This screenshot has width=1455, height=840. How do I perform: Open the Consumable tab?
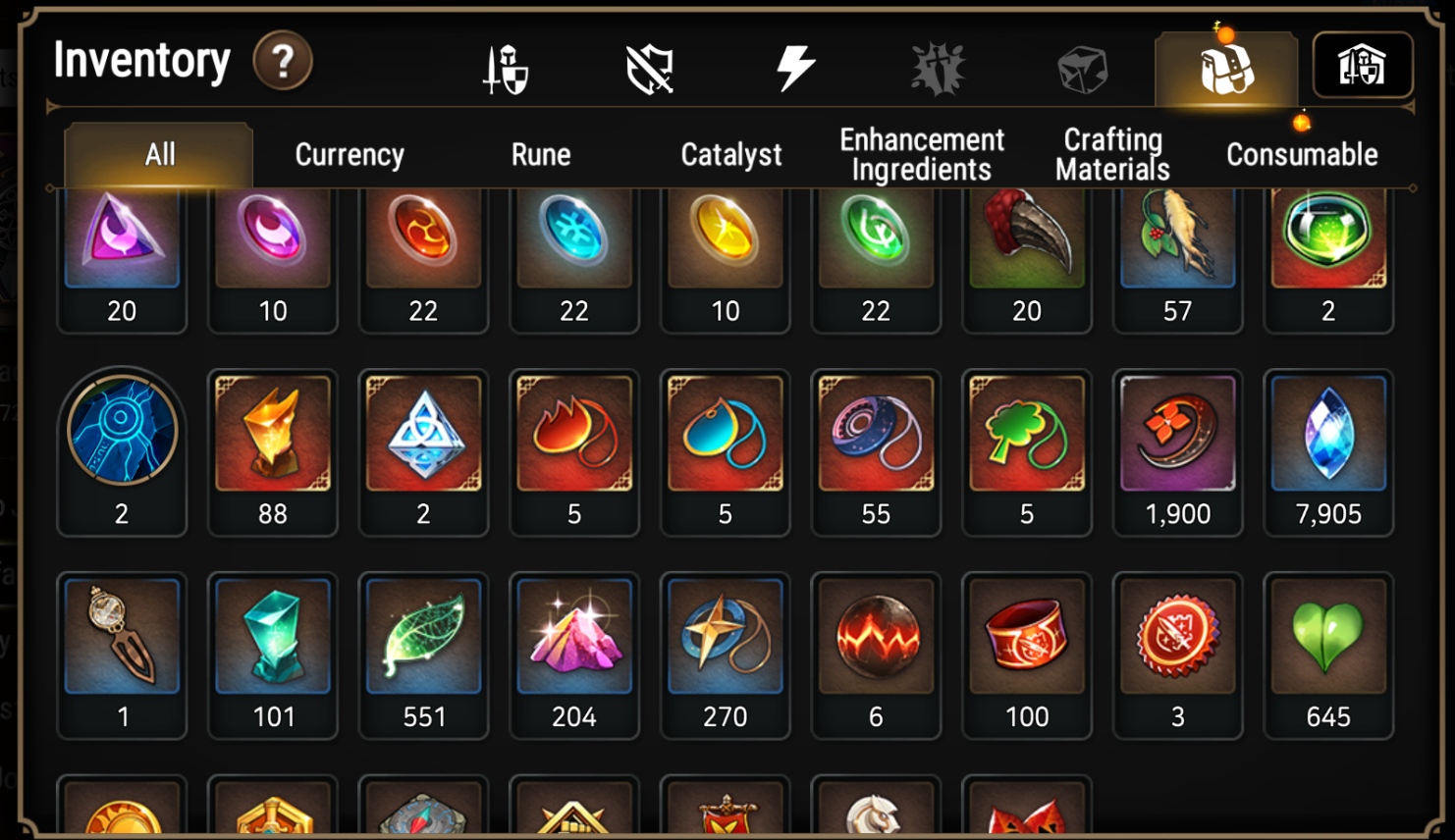click(x=1302, y=154)
